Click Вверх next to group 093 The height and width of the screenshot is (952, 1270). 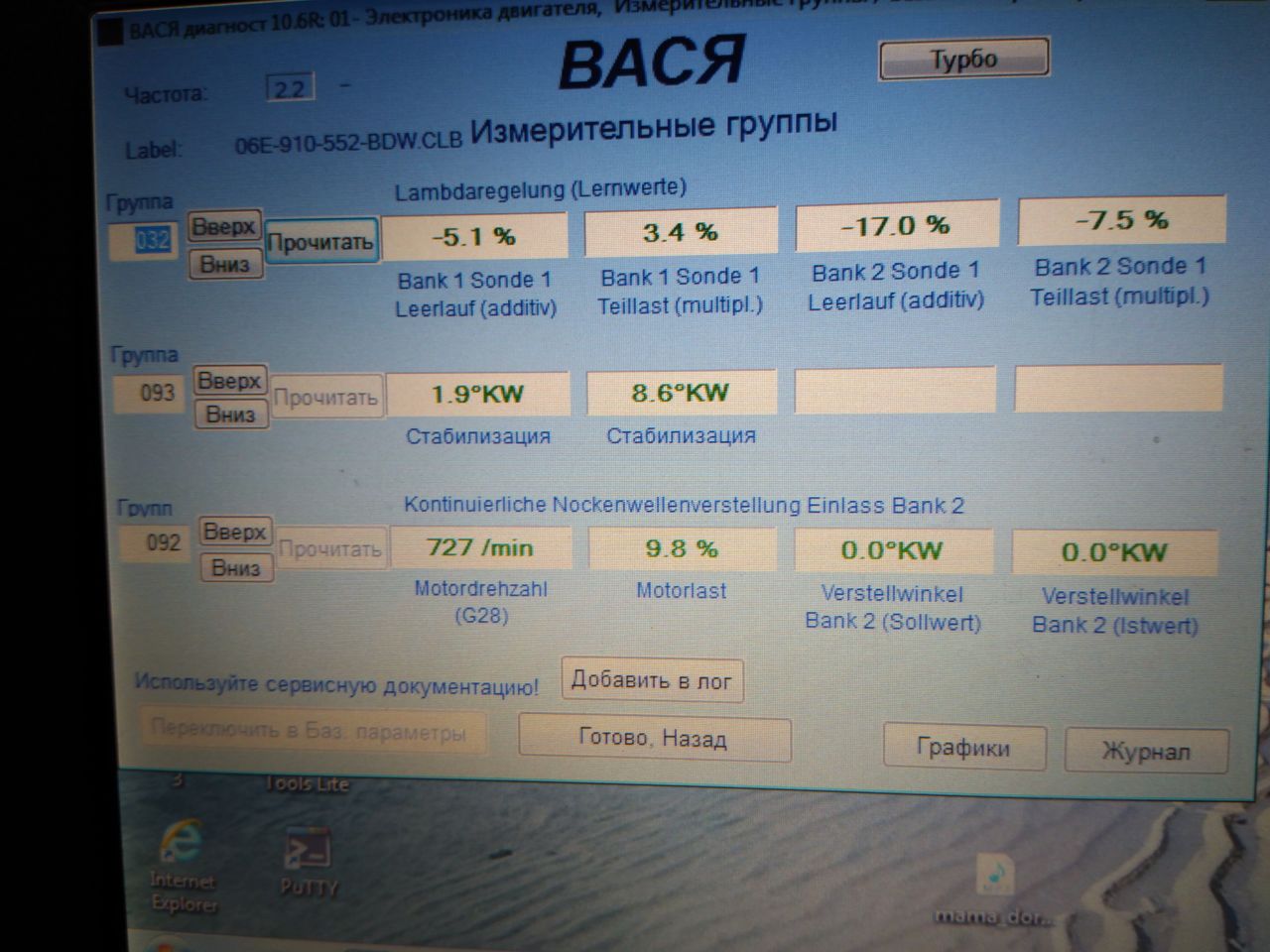click(229, 381)
